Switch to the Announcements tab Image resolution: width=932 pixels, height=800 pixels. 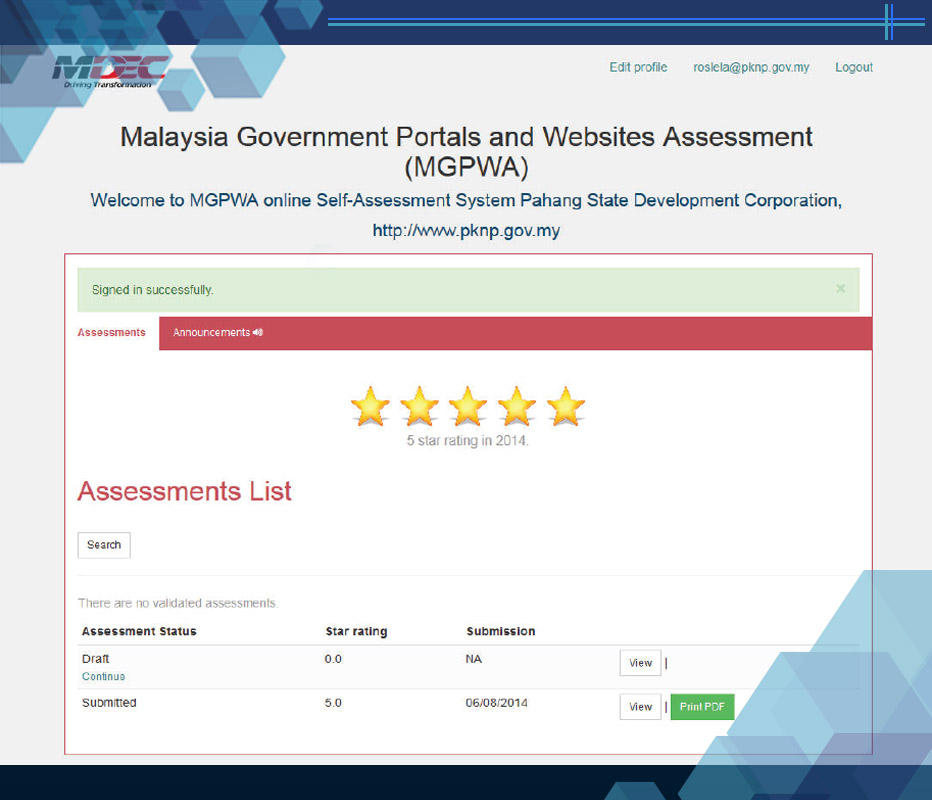pyautogui.click(x=211, y=333)
